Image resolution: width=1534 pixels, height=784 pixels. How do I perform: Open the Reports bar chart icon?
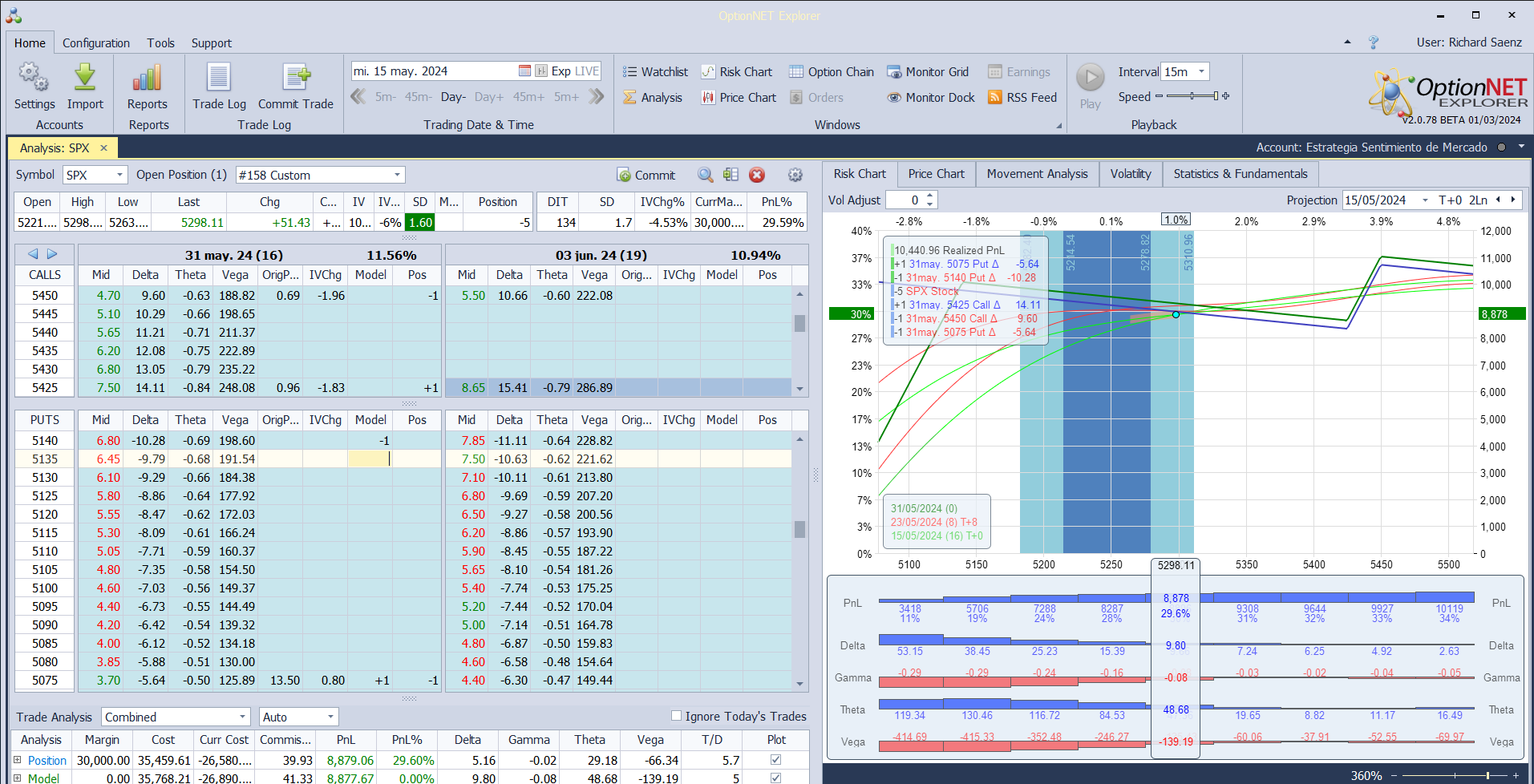pos(148,79)
